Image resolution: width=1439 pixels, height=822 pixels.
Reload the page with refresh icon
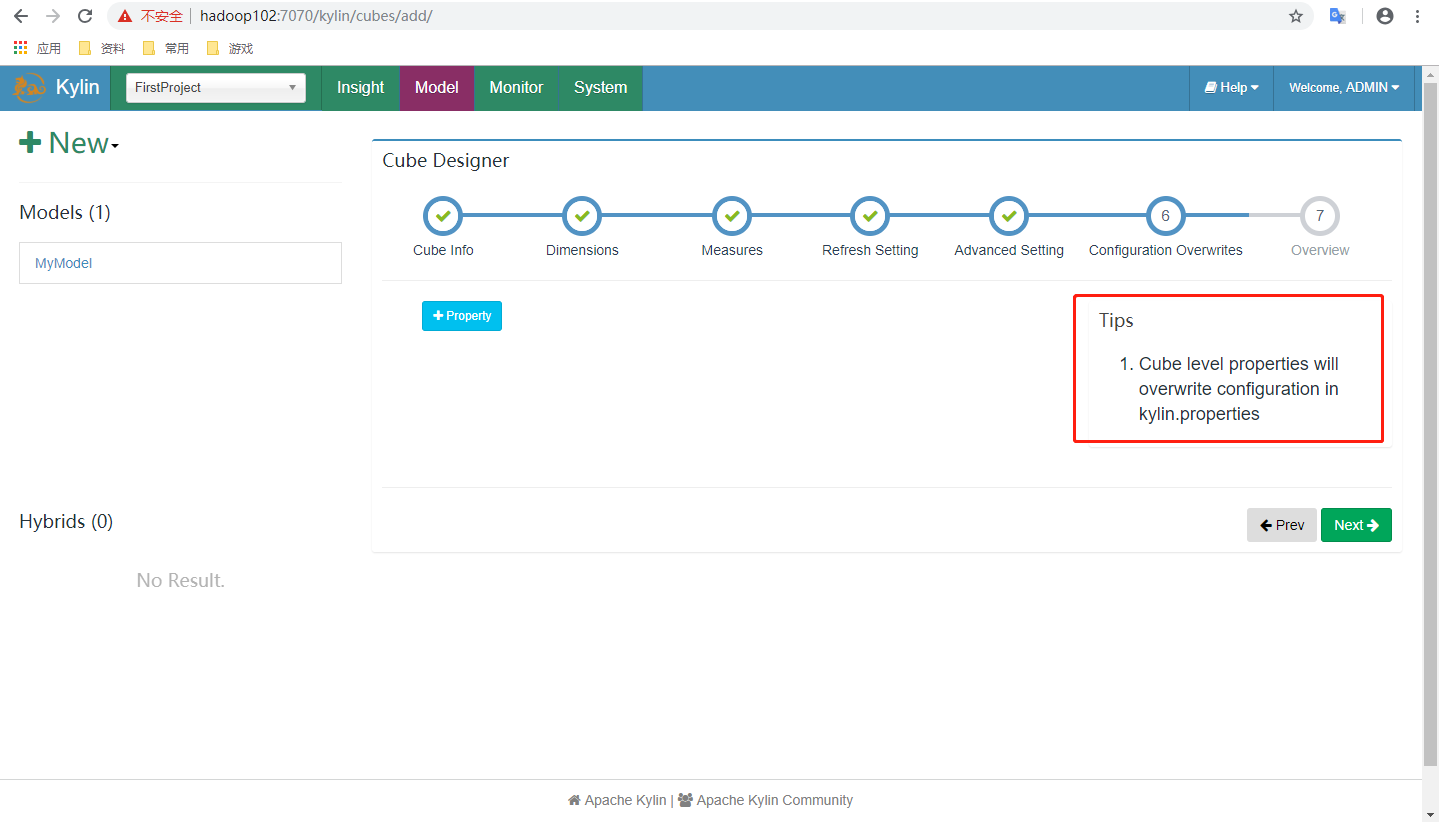[x=85, y=16]
